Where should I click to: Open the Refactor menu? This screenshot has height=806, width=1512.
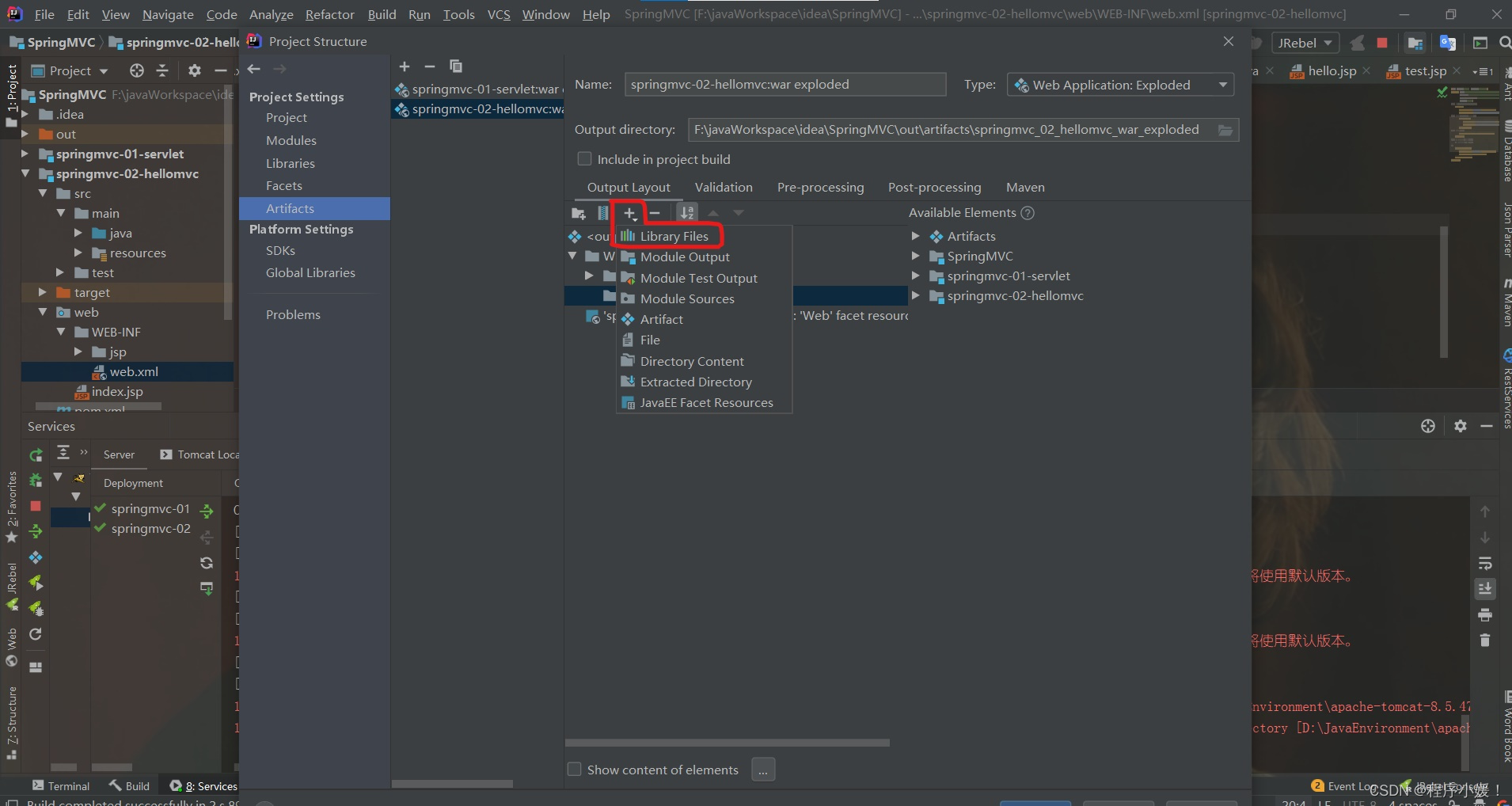[329, 14]
